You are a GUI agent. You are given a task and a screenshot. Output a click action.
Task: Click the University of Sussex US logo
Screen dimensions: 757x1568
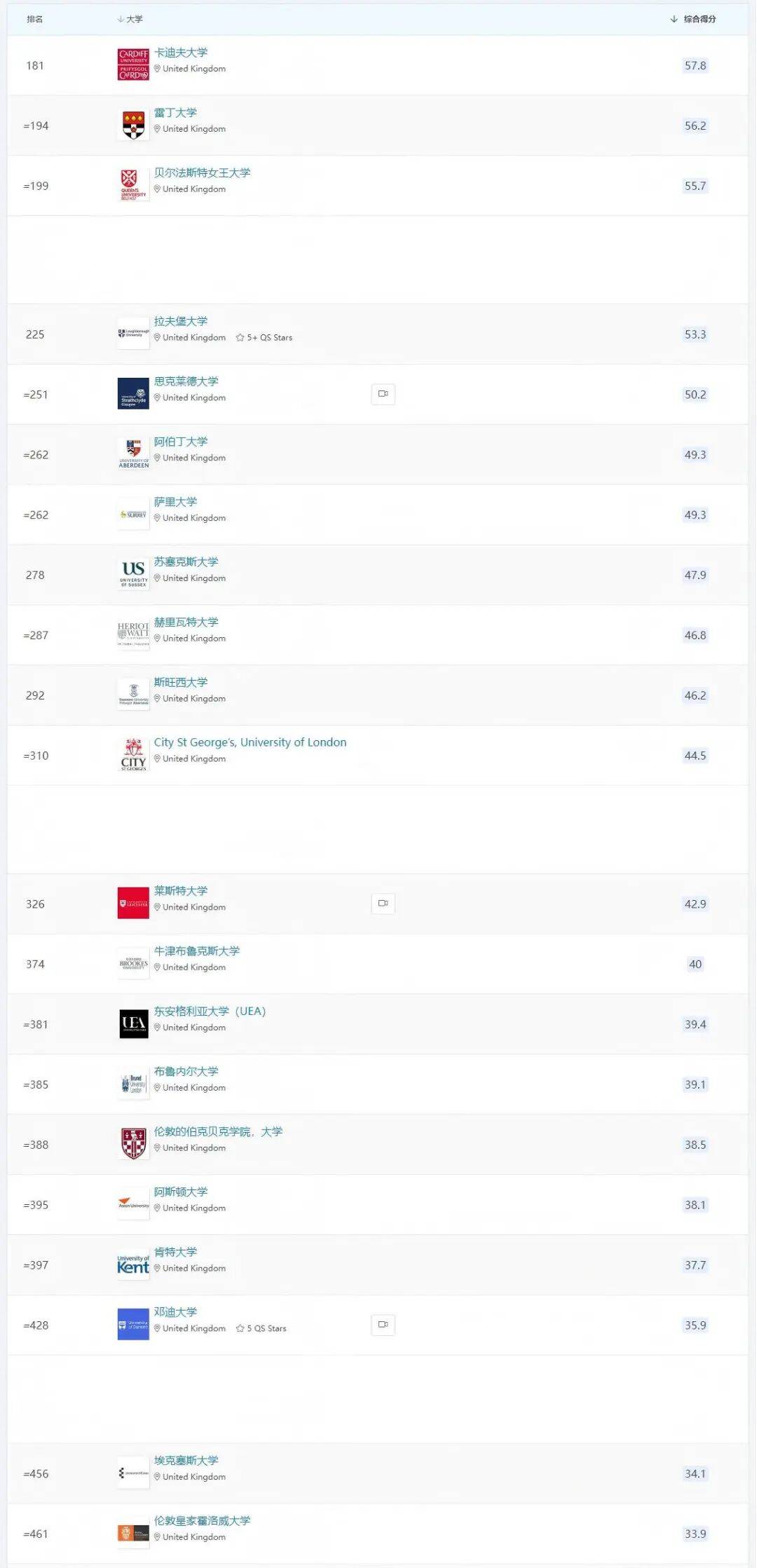[x=133, y=574]
